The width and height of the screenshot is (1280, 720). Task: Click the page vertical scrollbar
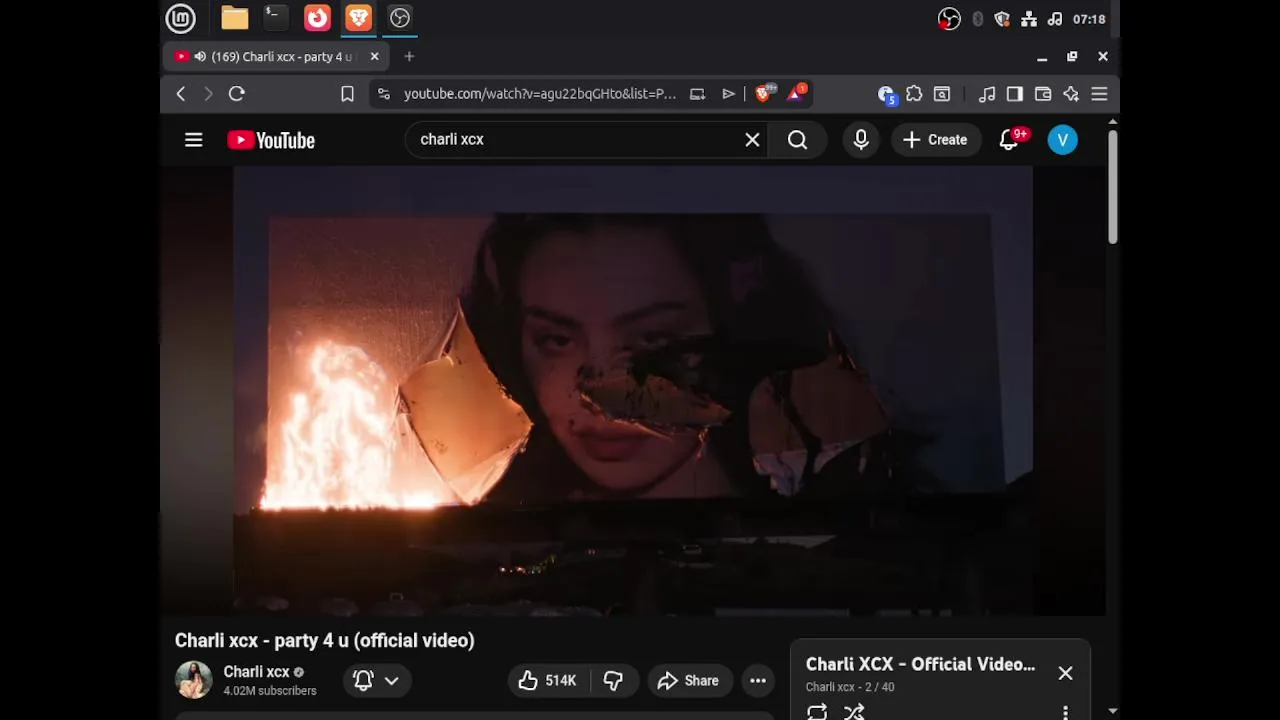tap(1112, 186)
